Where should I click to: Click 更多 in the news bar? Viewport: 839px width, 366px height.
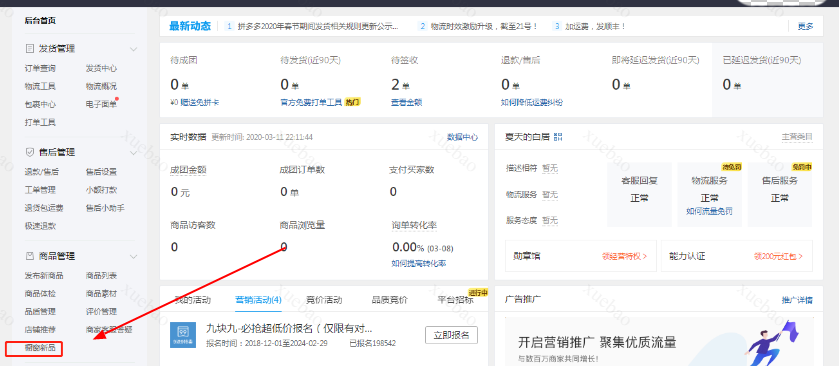click(x=805, y=26)
